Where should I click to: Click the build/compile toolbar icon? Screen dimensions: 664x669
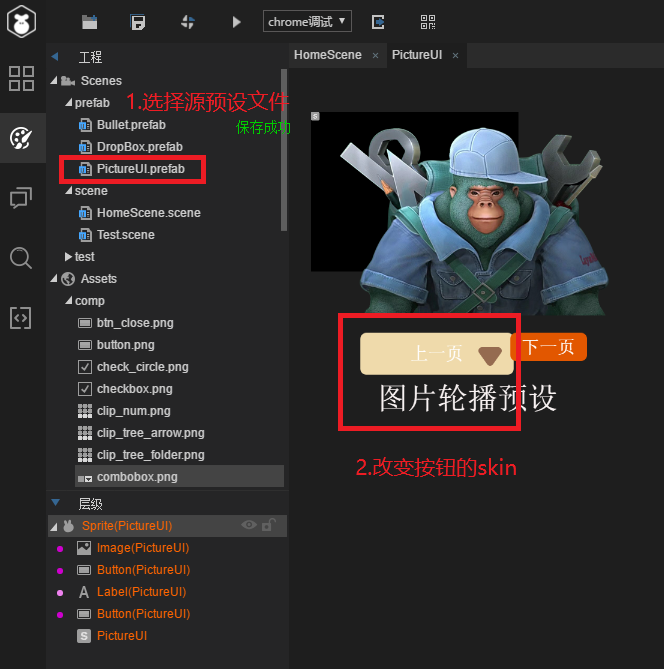coord(188,22)
